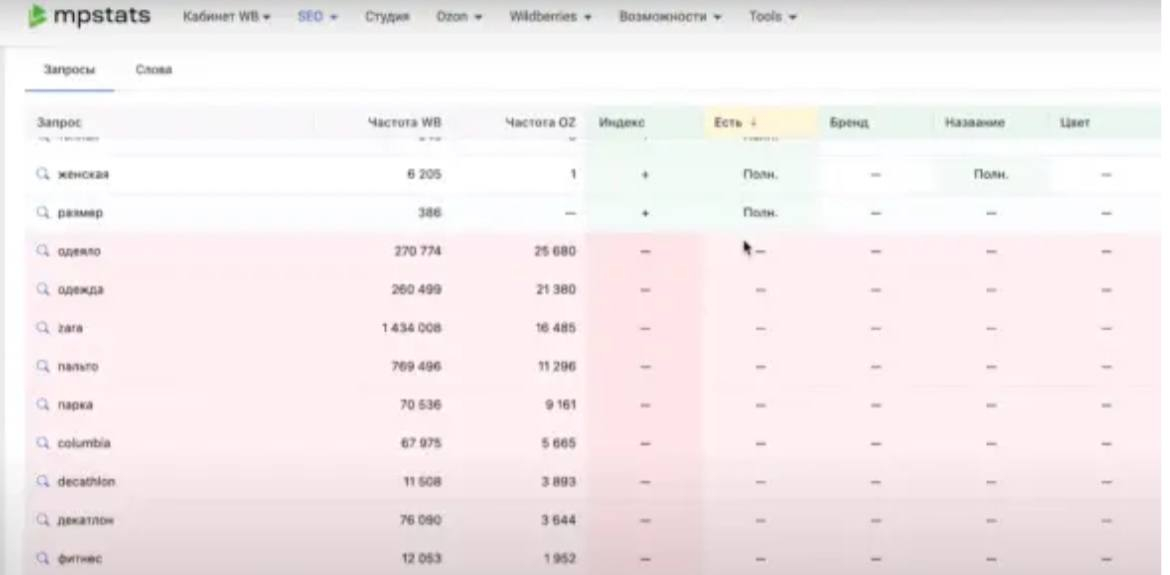Click the WB frequency value 769 496
The image size is (1170, 575).
coord(416,366)
